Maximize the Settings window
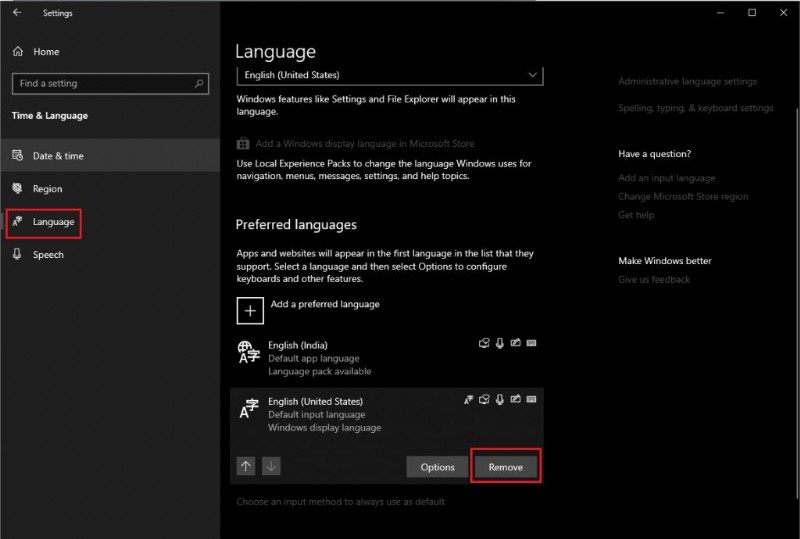This screenshot has height=539, width=800. click(752, 12)
